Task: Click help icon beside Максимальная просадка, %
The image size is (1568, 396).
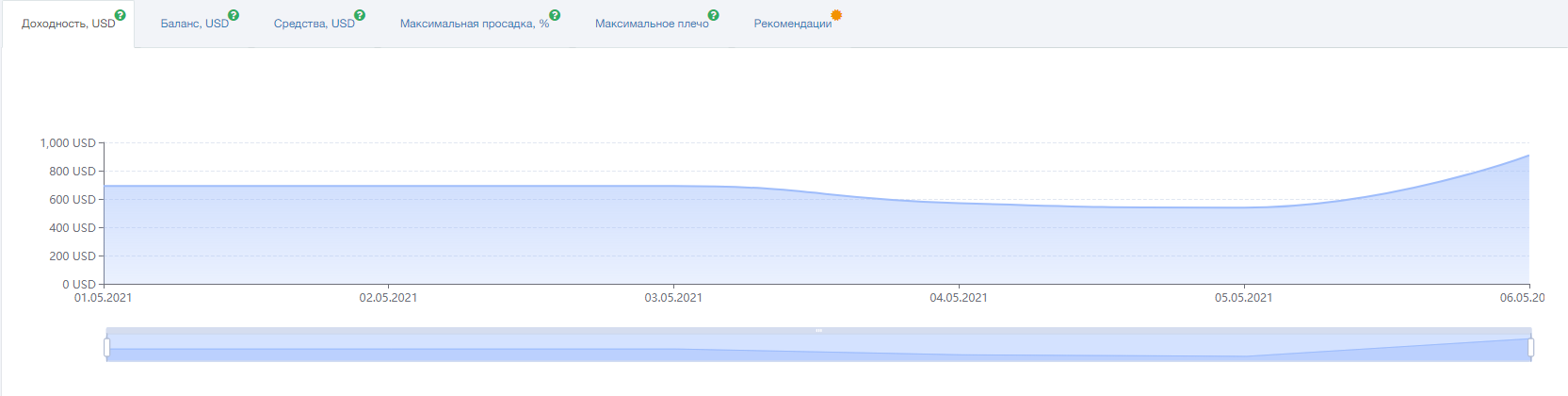Action: (x=555, y=15)
